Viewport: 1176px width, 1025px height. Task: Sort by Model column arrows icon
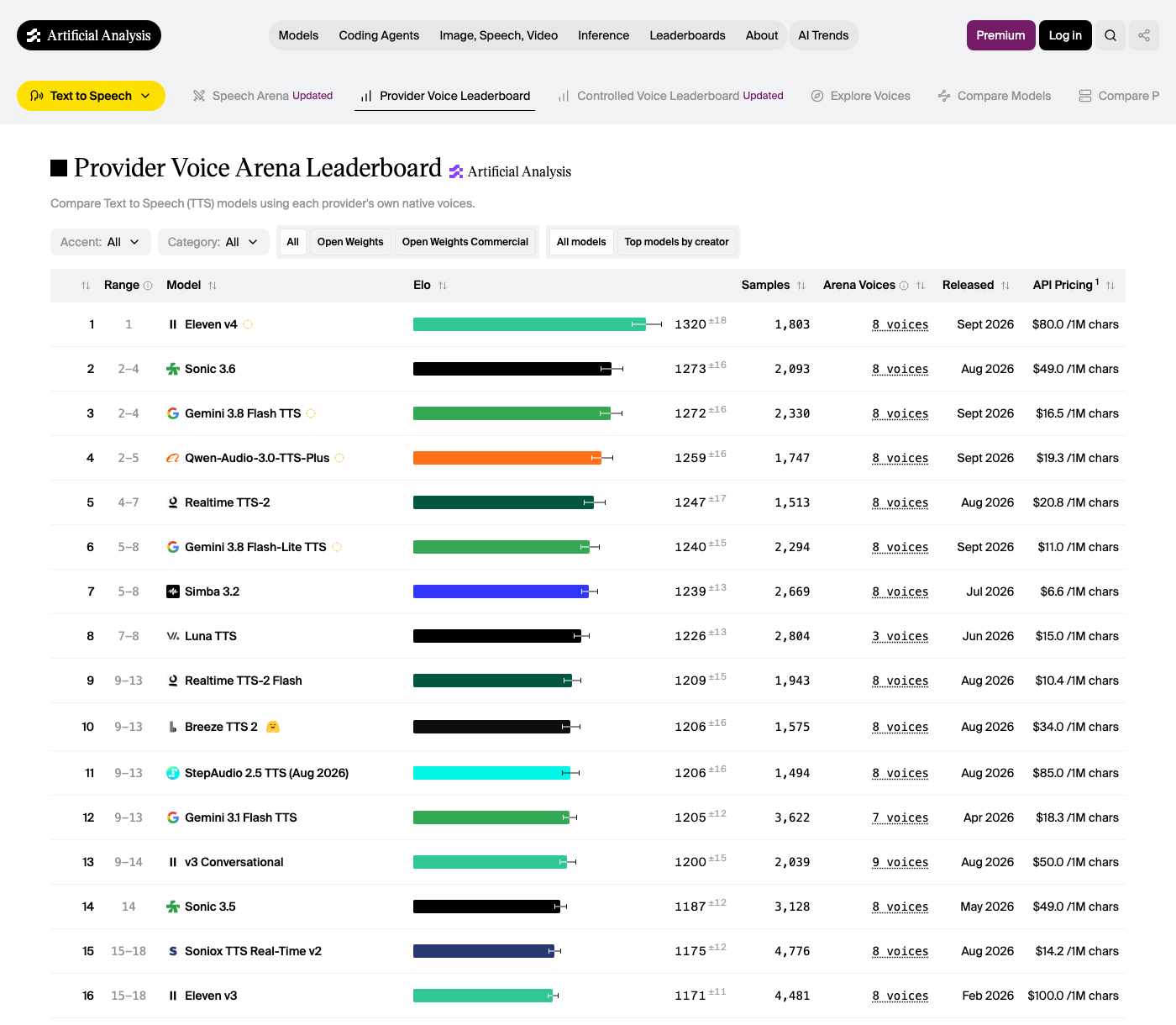[213, 286]
